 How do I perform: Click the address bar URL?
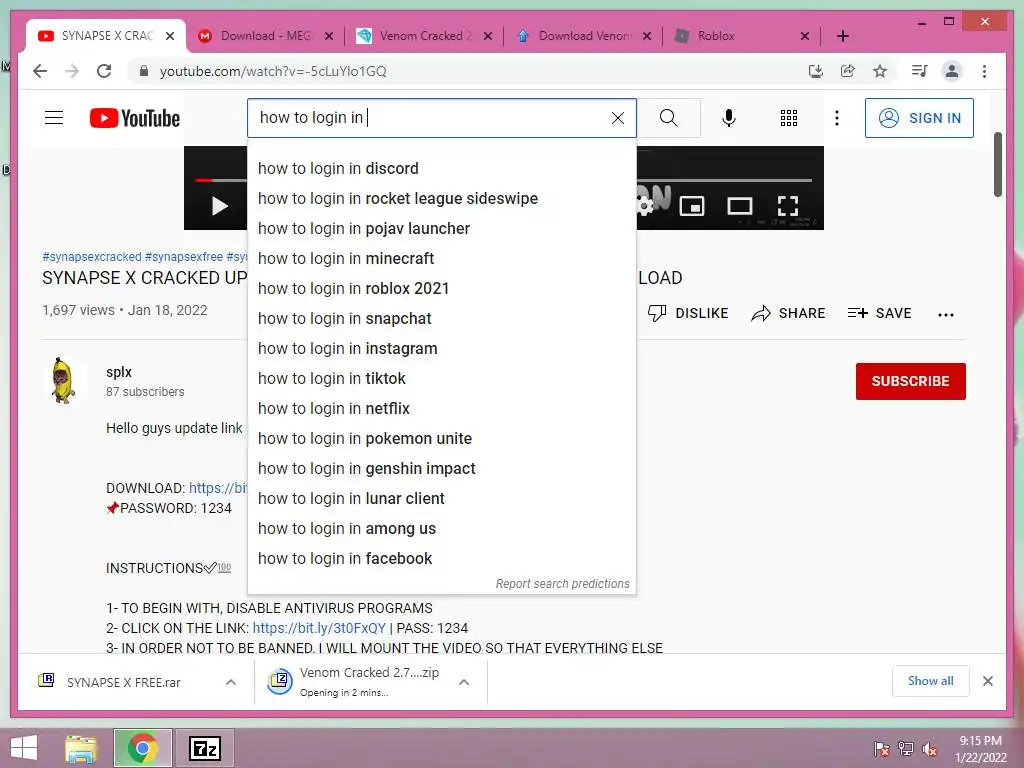pos(273,71)
